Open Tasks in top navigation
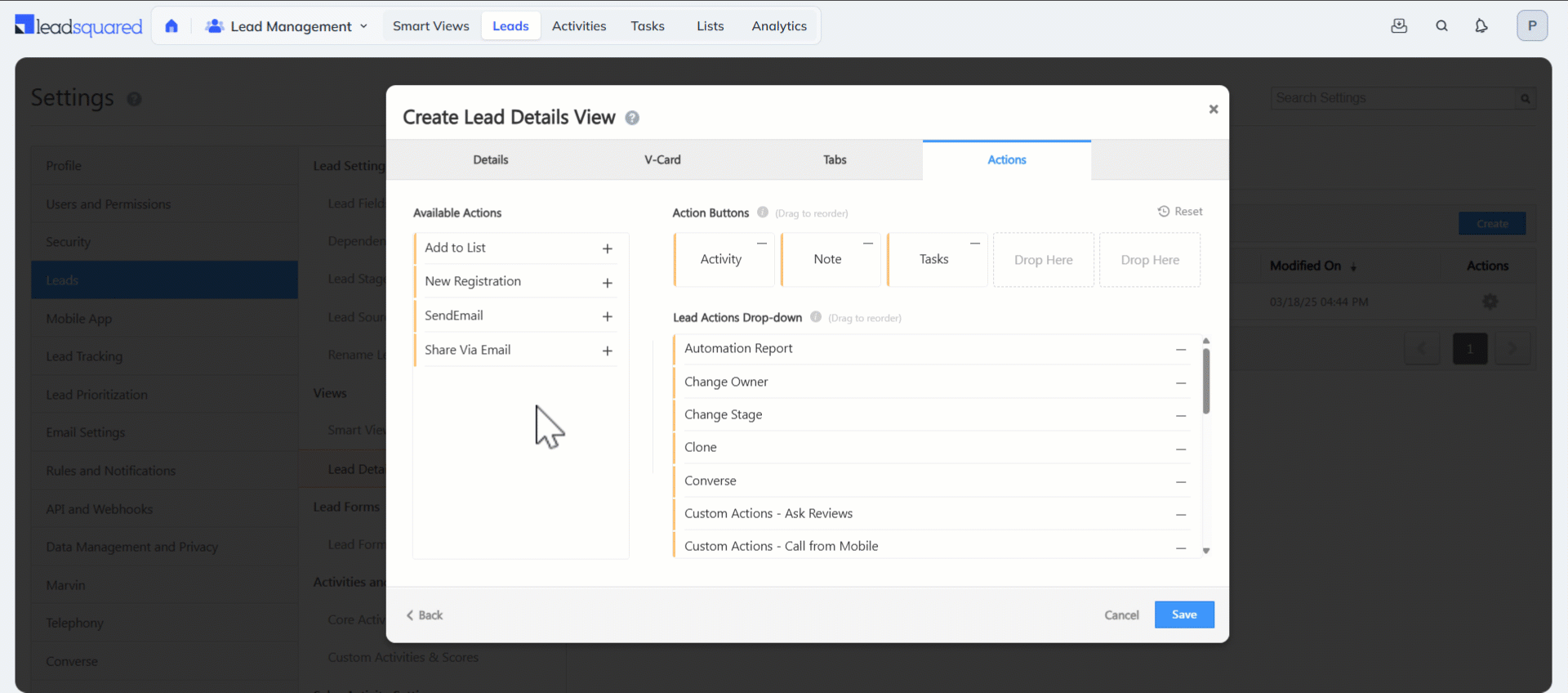The height and width of the screenshot is (693, 1568). [648, 26]
